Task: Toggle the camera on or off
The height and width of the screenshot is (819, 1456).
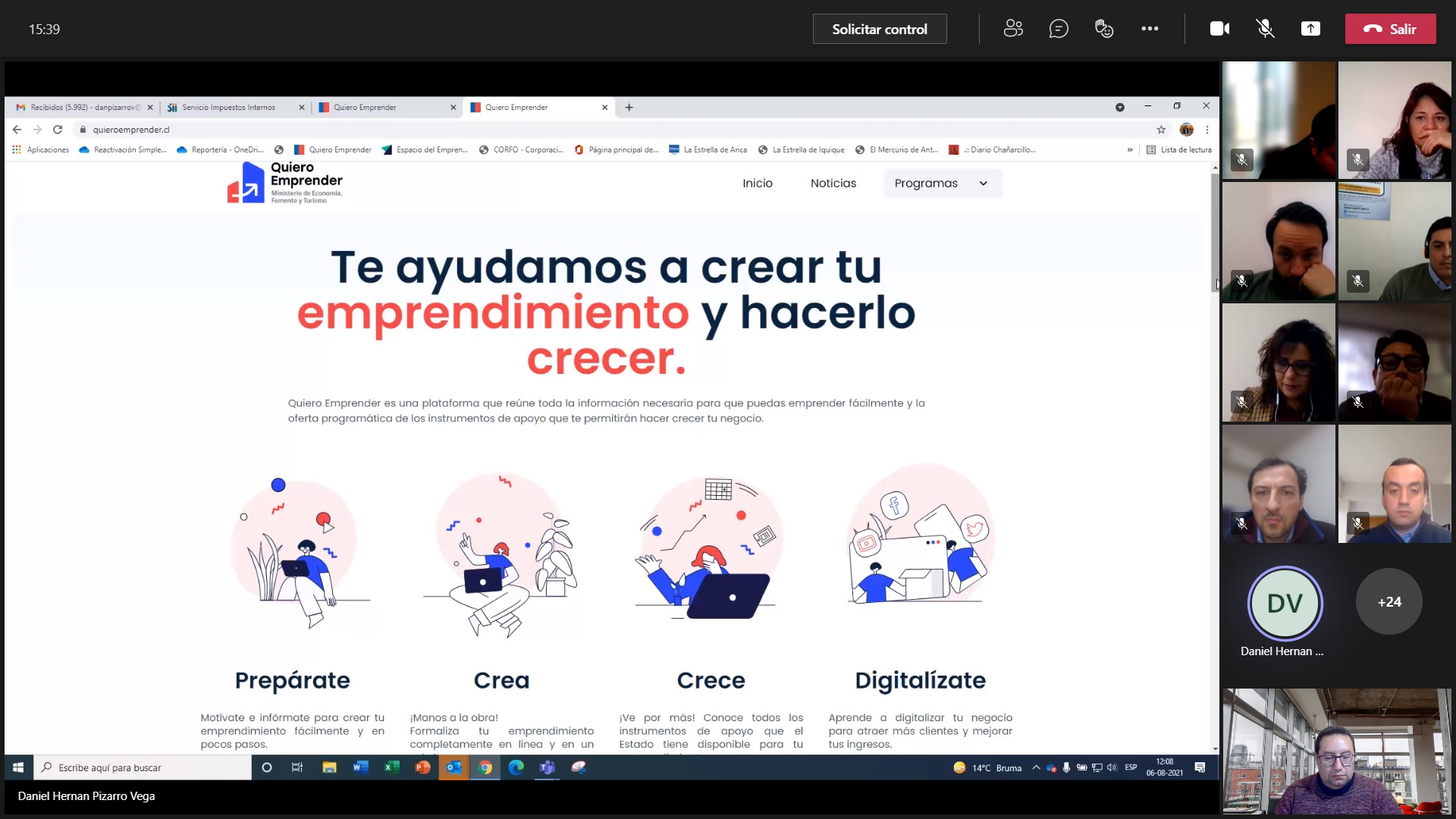Action: point(1219,29)
